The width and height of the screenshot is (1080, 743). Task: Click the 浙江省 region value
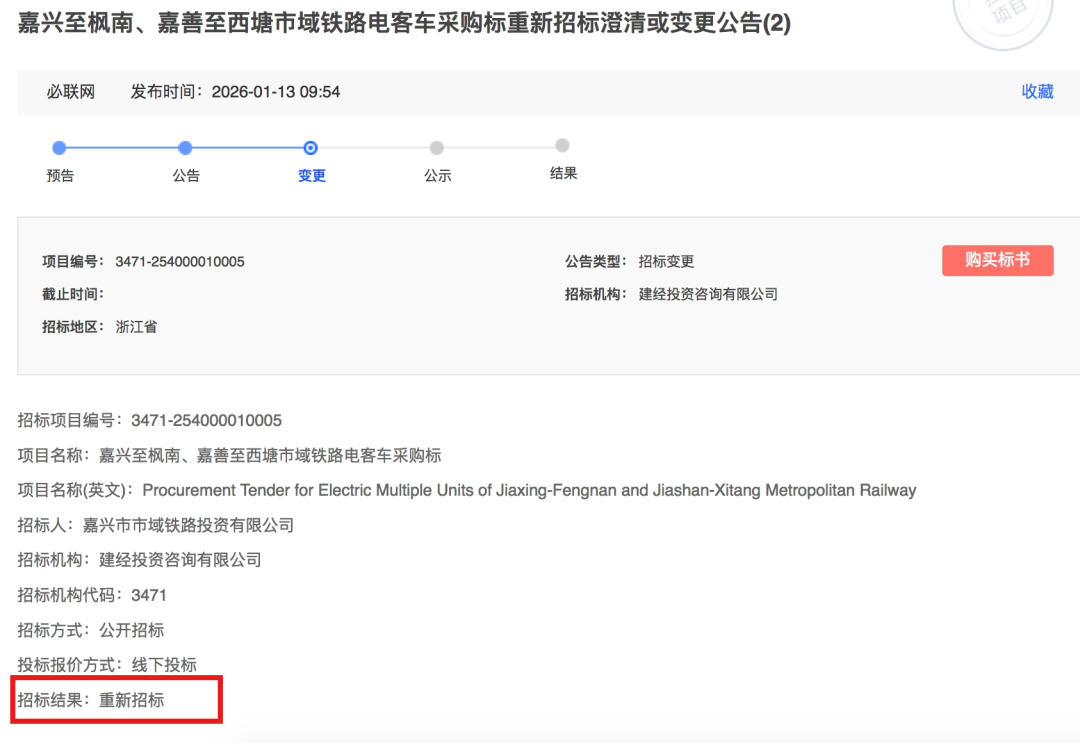[136, 327]
